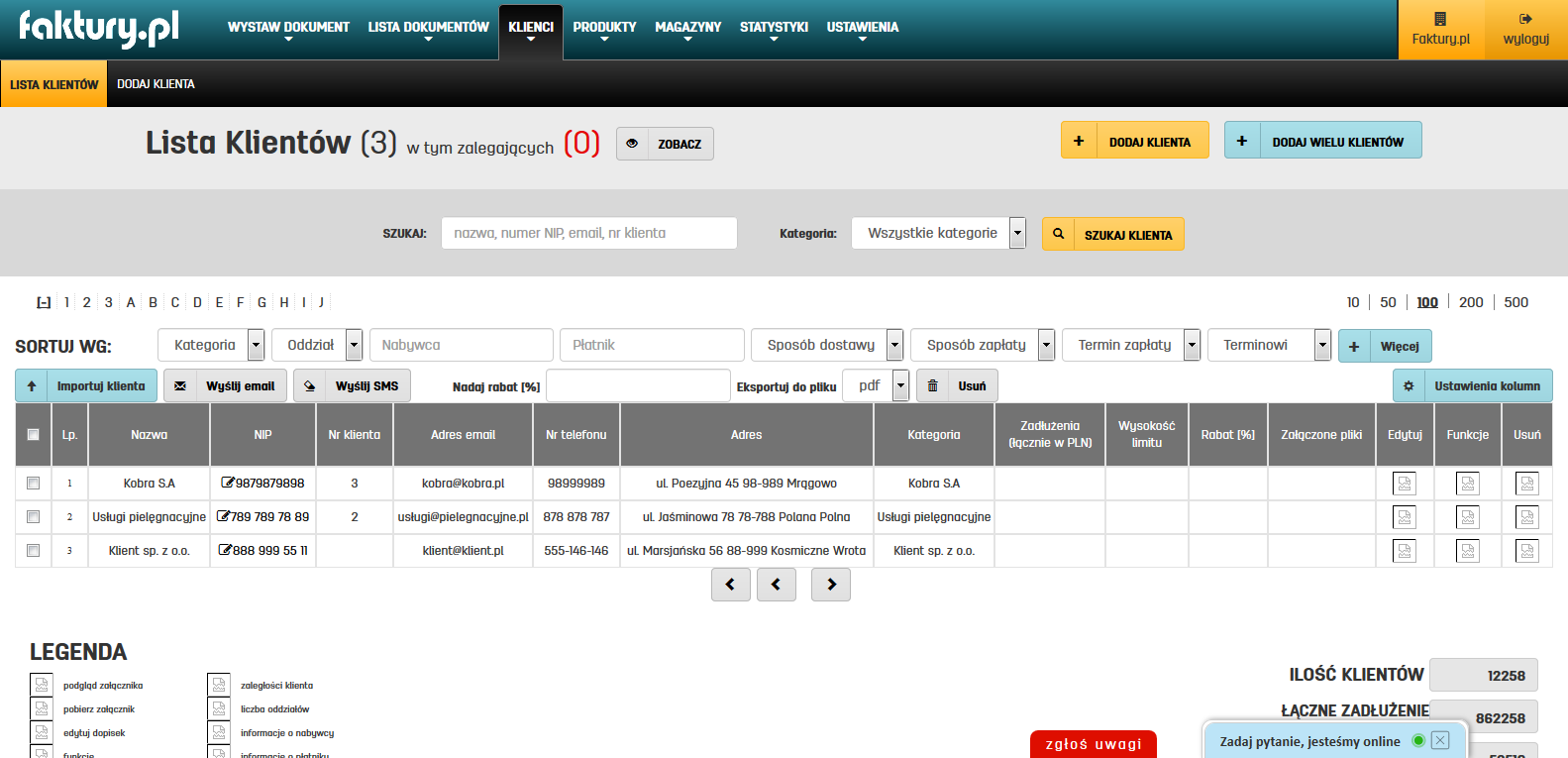
Task: Close the online chat popup
Action: click(x=1440, y=740)
